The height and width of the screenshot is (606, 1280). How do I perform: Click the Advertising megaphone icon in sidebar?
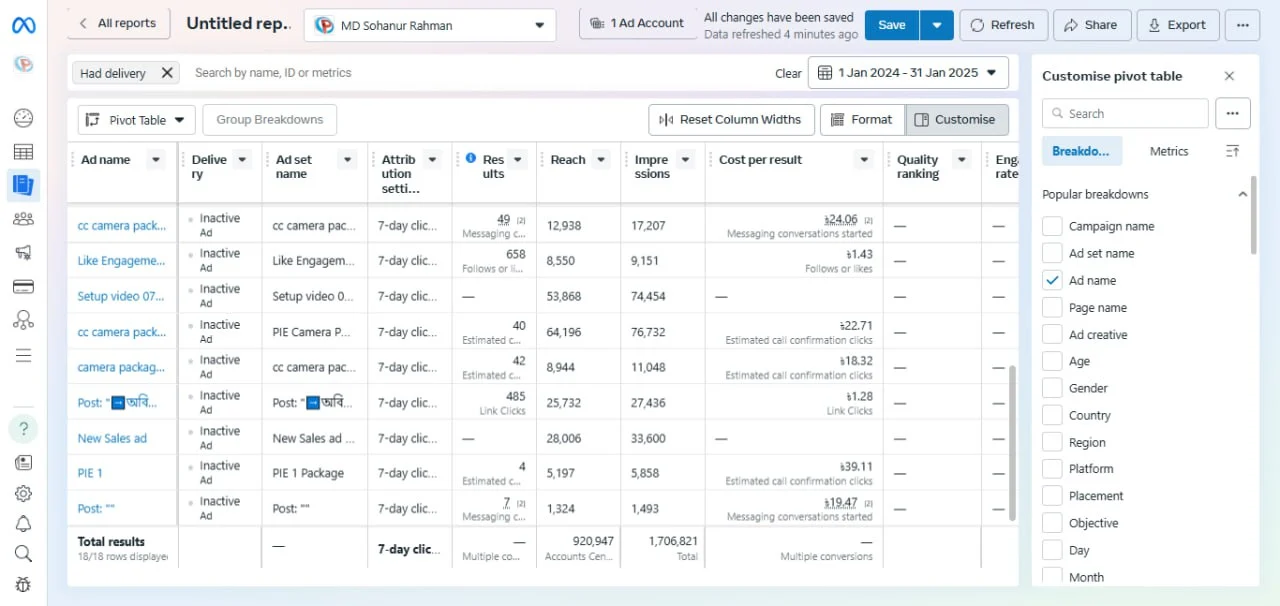[23, 252]
